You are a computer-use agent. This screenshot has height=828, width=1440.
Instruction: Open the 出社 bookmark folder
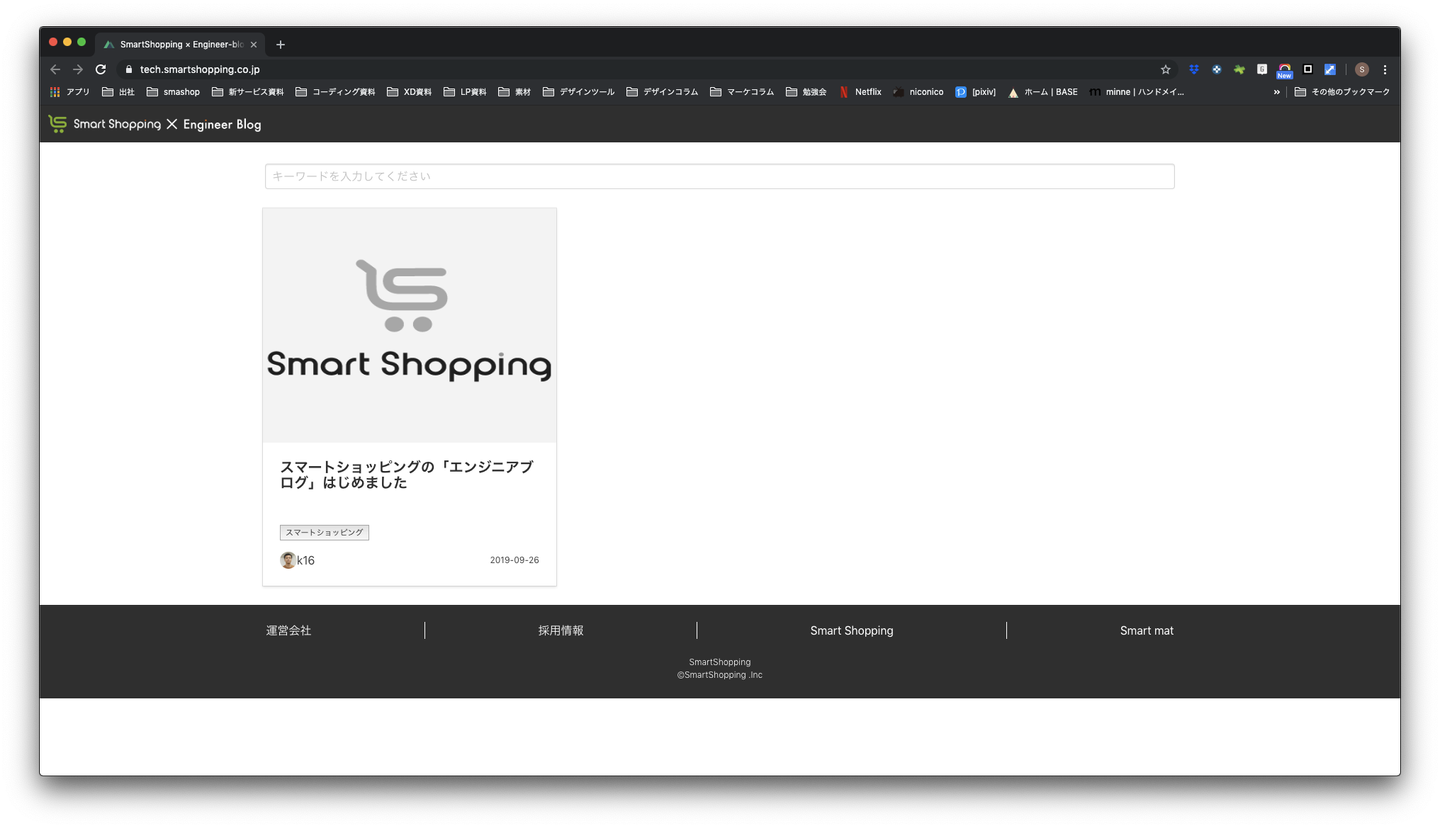pyautogui.click(x=118, y=92)
